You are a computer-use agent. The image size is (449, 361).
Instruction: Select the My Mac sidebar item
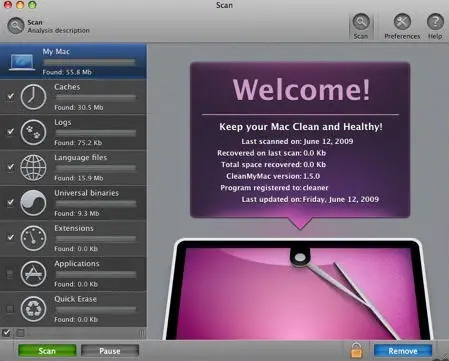click(x=73, y=61)
